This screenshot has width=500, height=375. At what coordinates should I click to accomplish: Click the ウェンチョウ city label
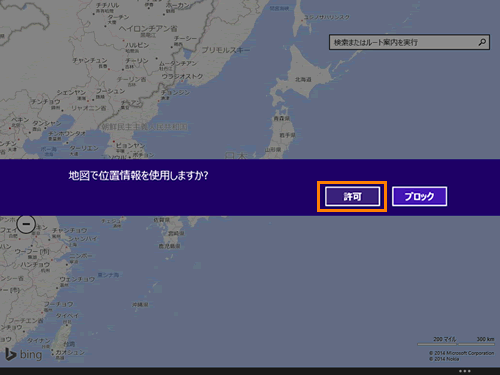[77, 279]
